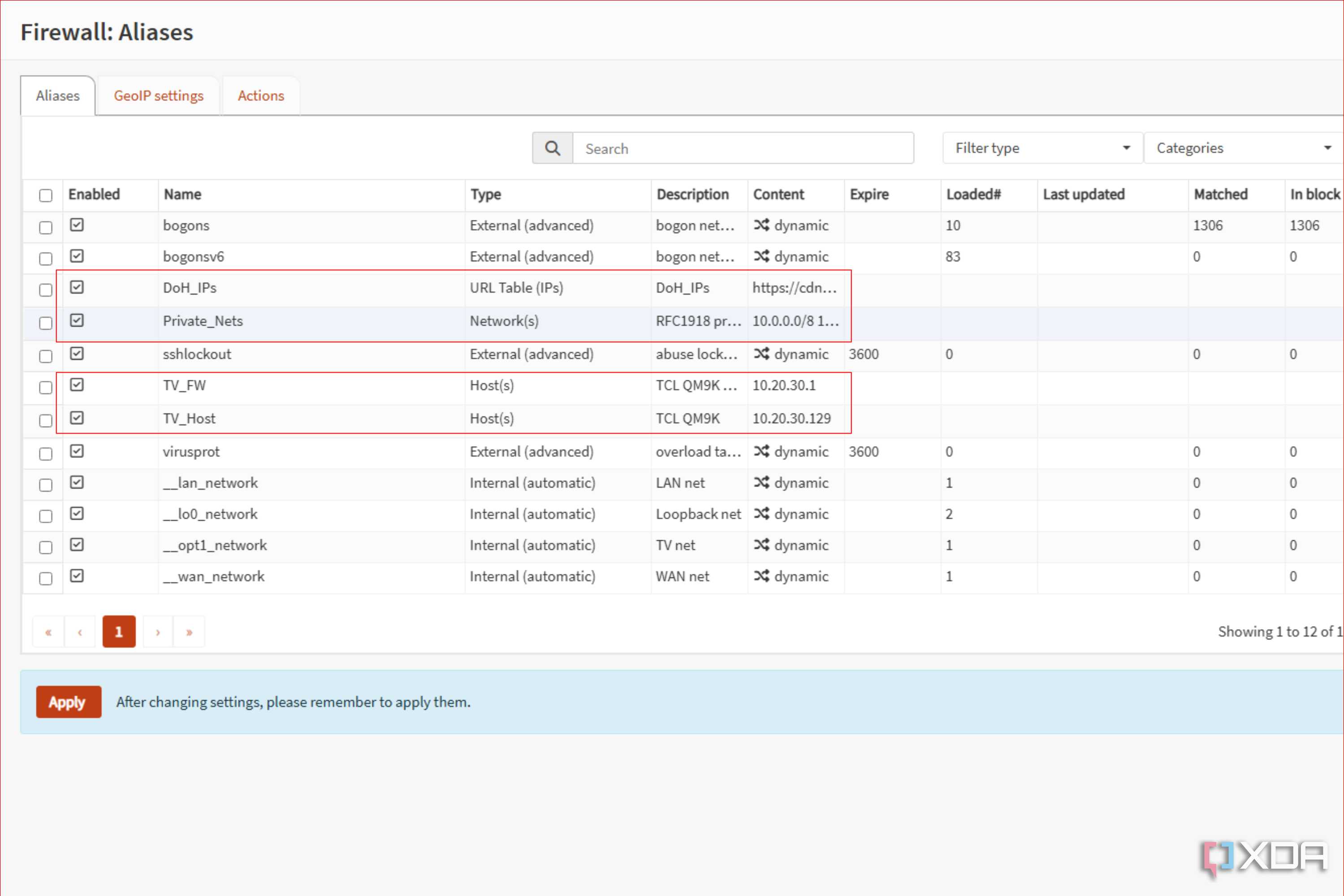Click the TV_Host content value 10.20.30.129
The width and height of the screenshot is (1344, 896).
(x=791, y=418)
